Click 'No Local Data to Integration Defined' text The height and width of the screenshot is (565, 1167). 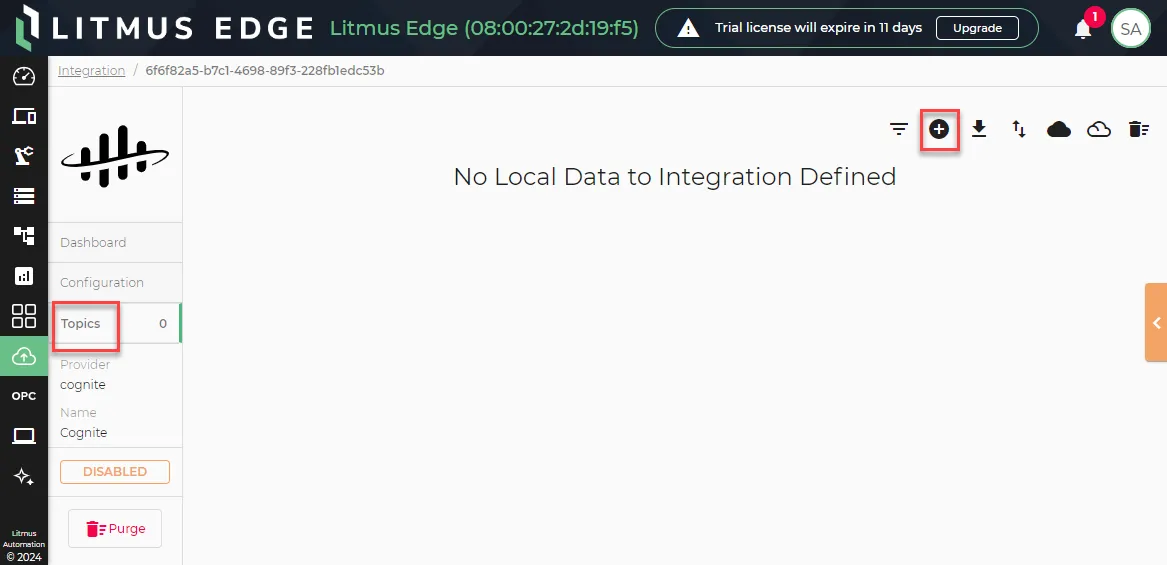pyautogui.click(x=674, y=176)
